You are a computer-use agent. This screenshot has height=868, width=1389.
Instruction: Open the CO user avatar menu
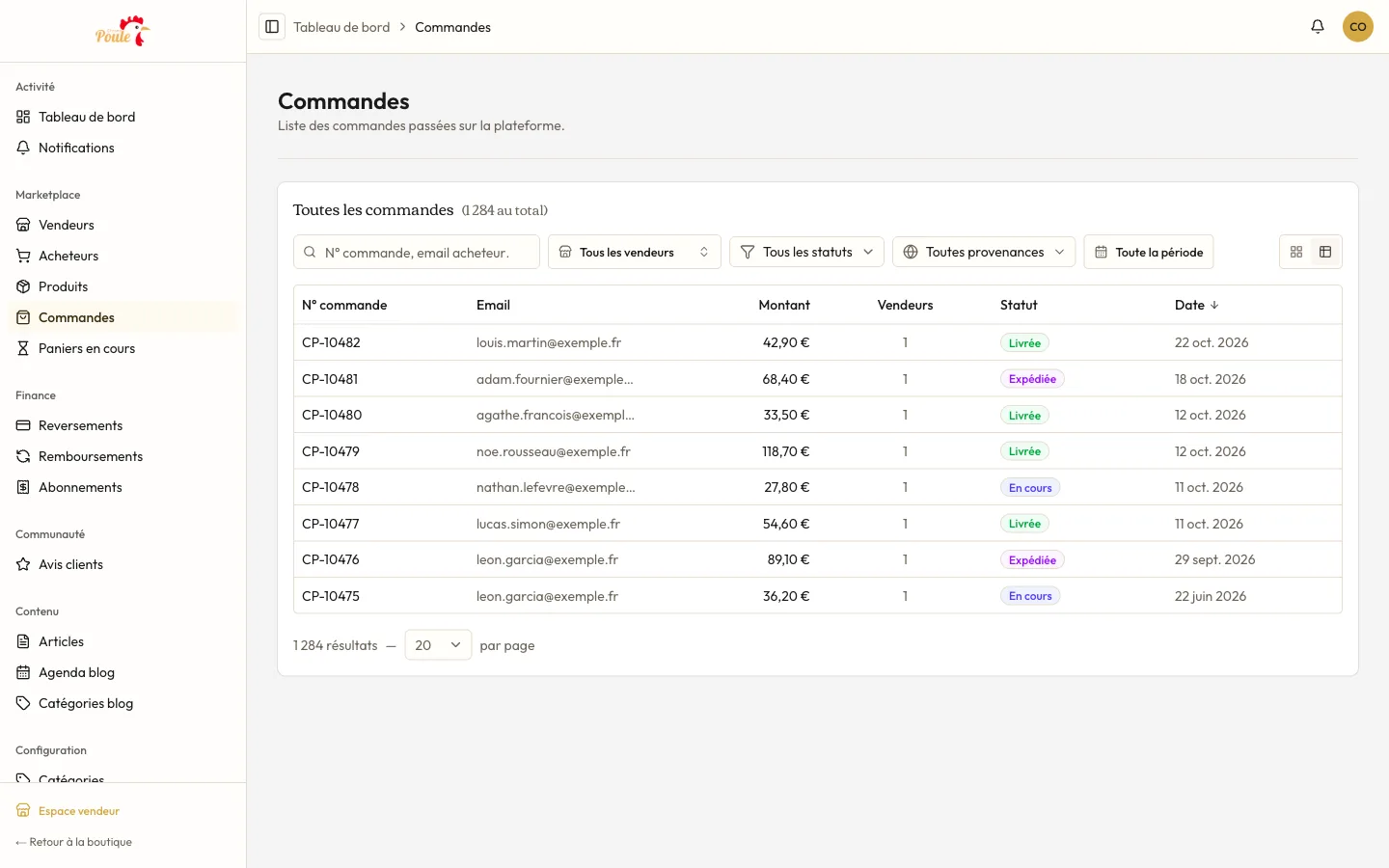pos(1358,27)
